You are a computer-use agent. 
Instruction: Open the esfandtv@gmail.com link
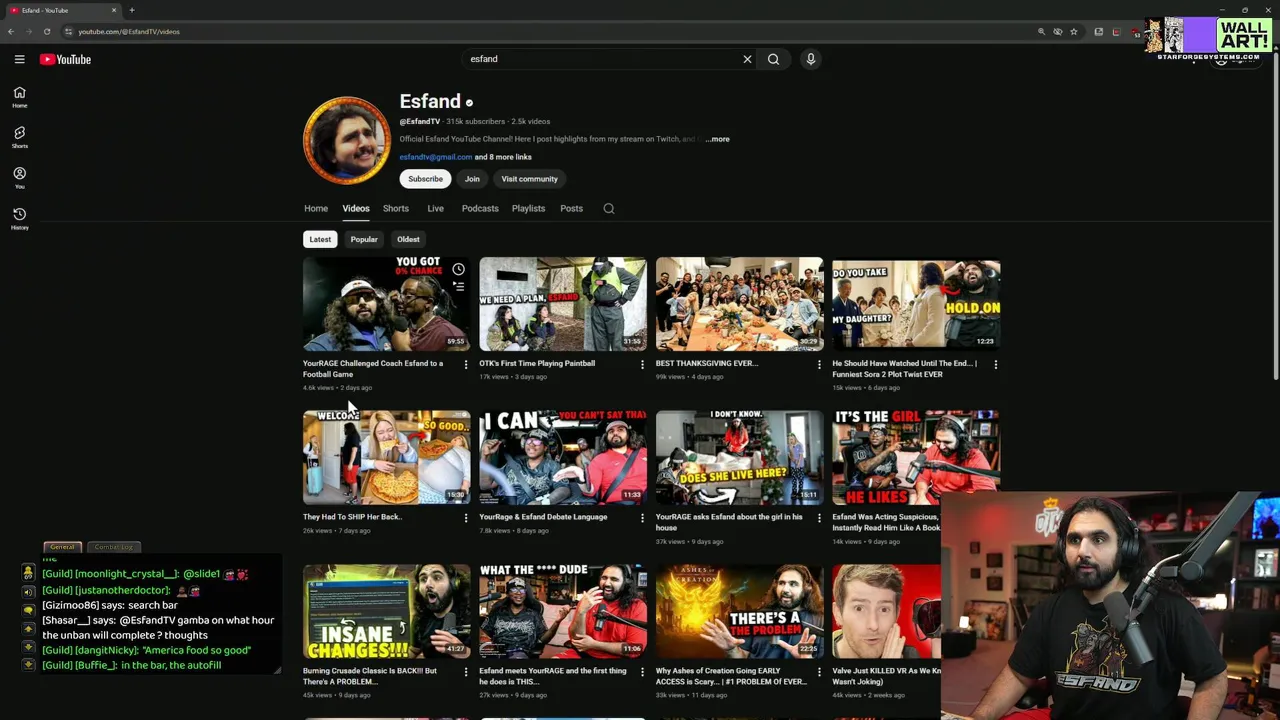(x=435, y=157)
